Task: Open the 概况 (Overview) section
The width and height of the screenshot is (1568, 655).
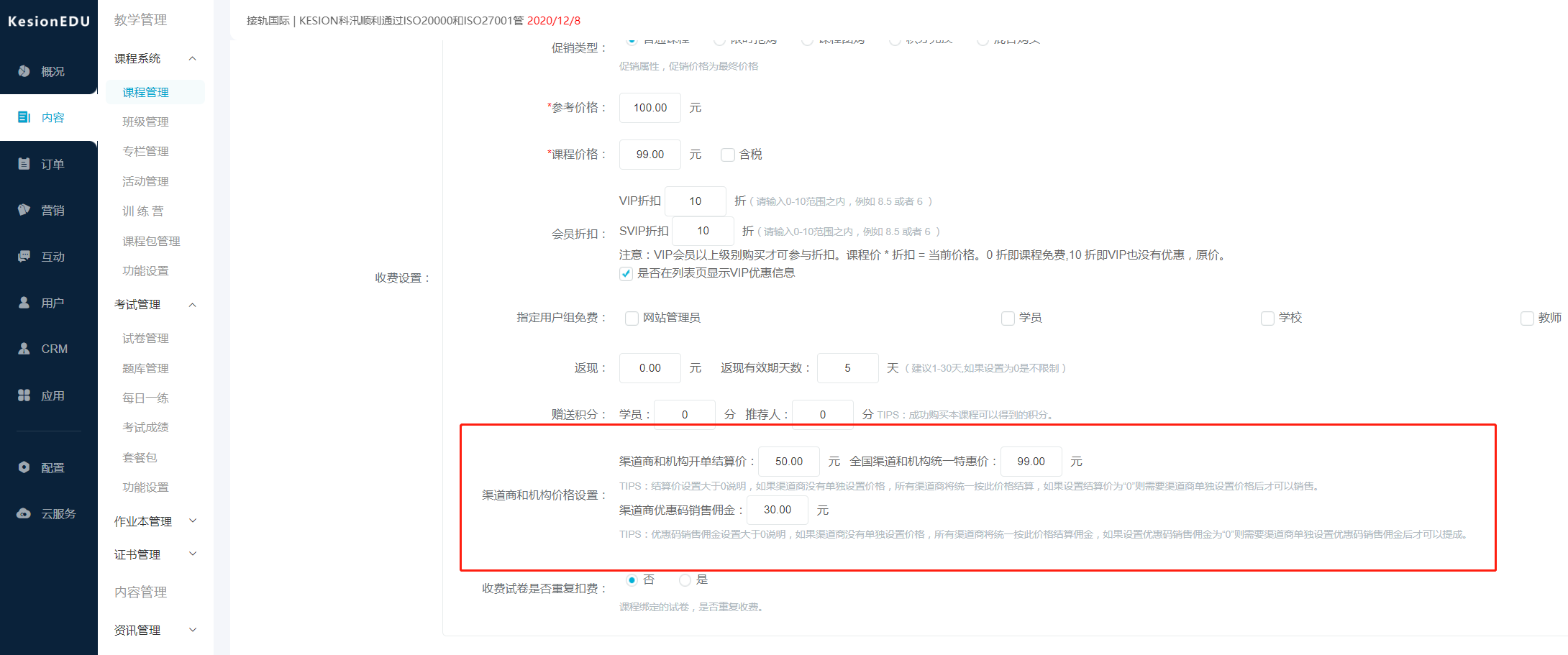Action: tap(48, 71)
